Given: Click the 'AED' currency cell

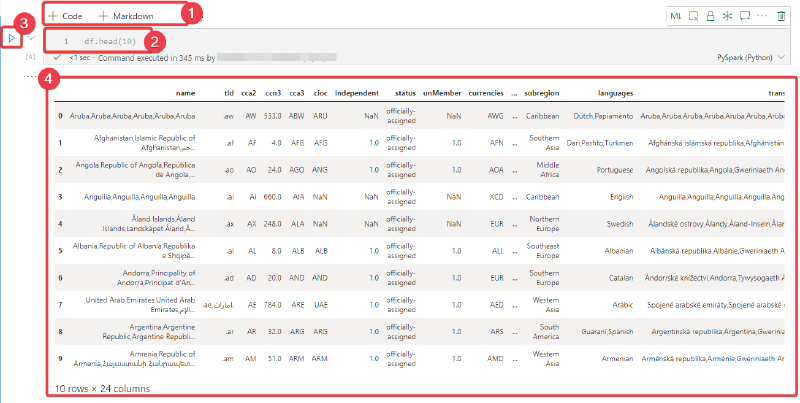Looking at the screenshot, I should coord(495,305).
